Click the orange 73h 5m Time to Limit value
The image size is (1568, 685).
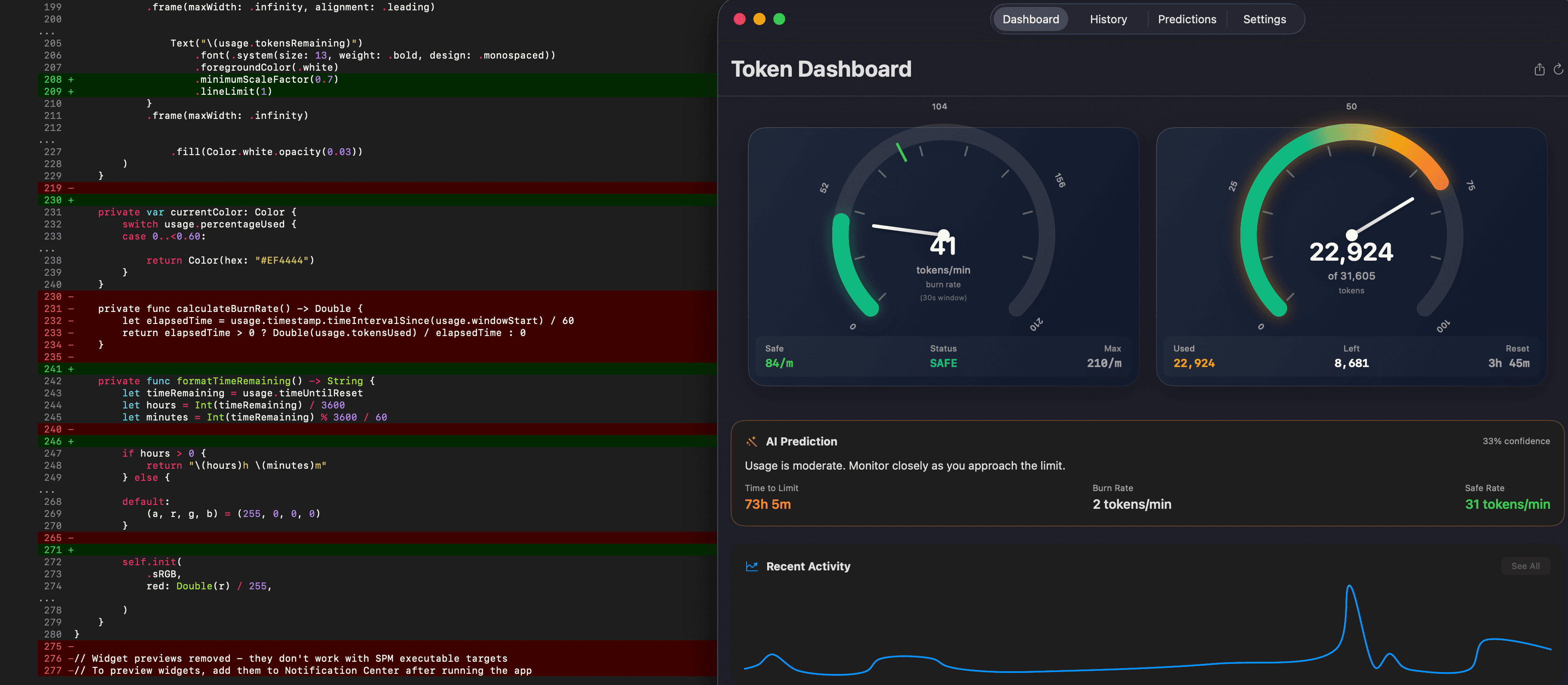click(767, 504)
